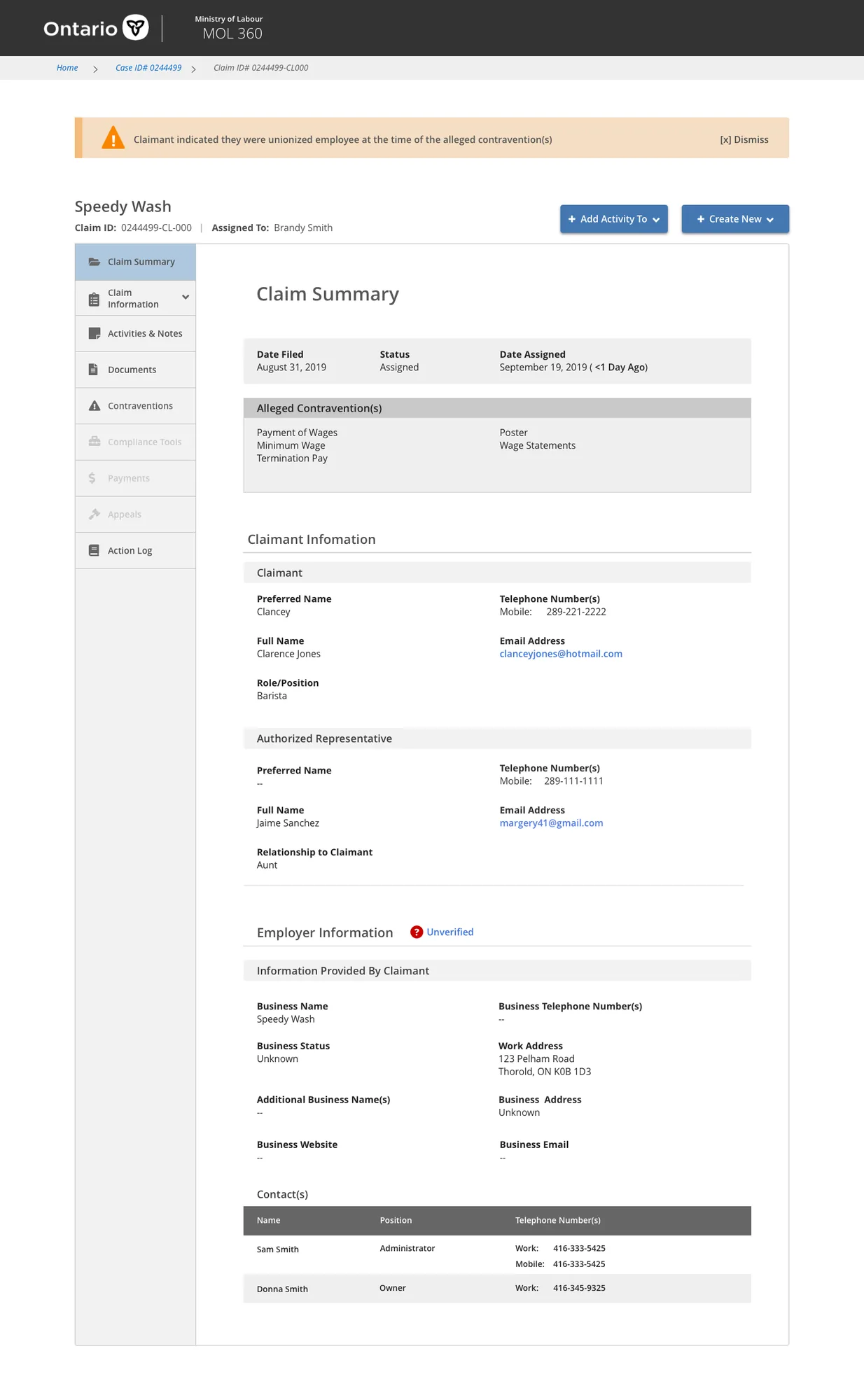
Task: Select the Donna Smith contact row
Action: [x=497, y=1289]
